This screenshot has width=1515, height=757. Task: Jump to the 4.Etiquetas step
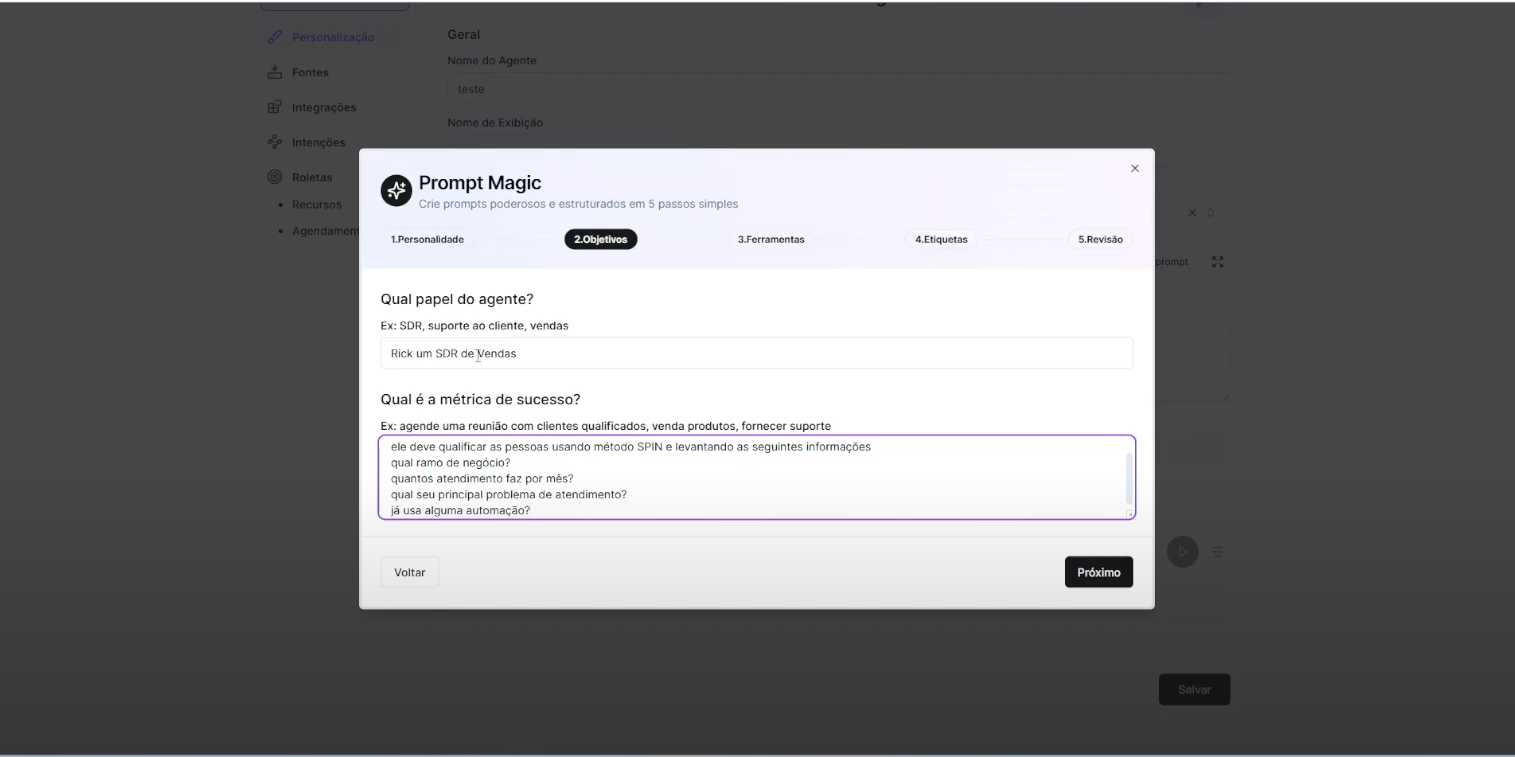click(x=941, y=240)
